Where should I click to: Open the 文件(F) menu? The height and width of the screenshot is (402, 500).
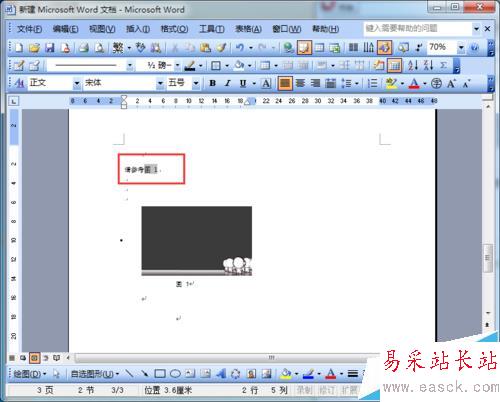tap(29, 29)
